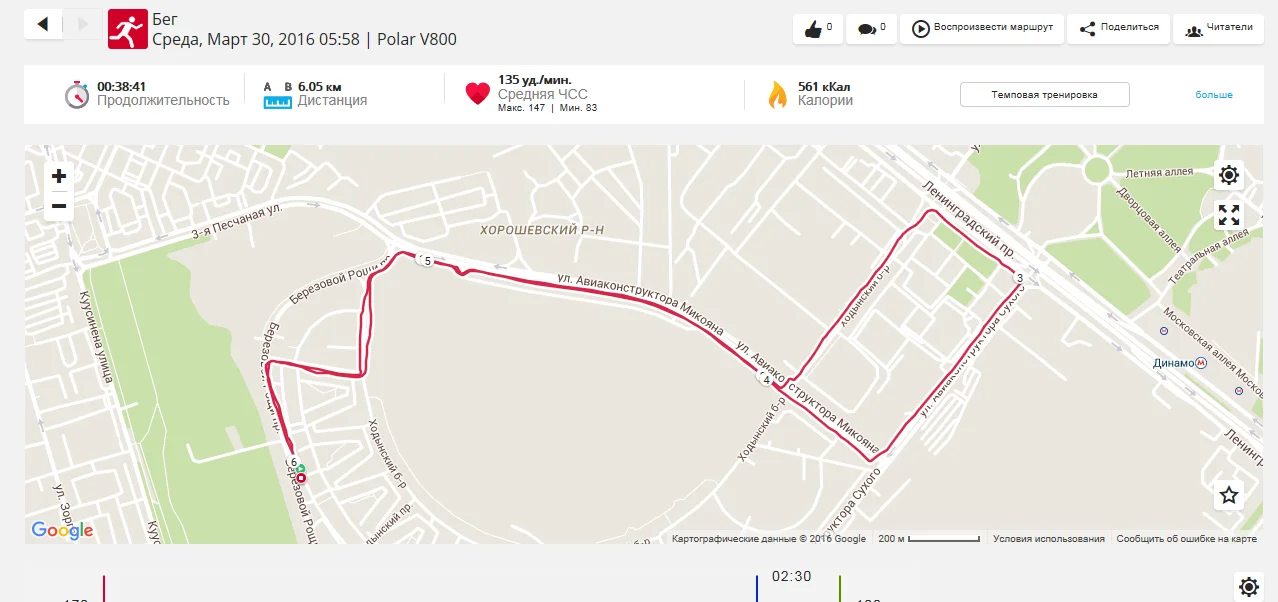Zoom in the map with plus
The image size is (1278, 602).
[x=59, y=176]
